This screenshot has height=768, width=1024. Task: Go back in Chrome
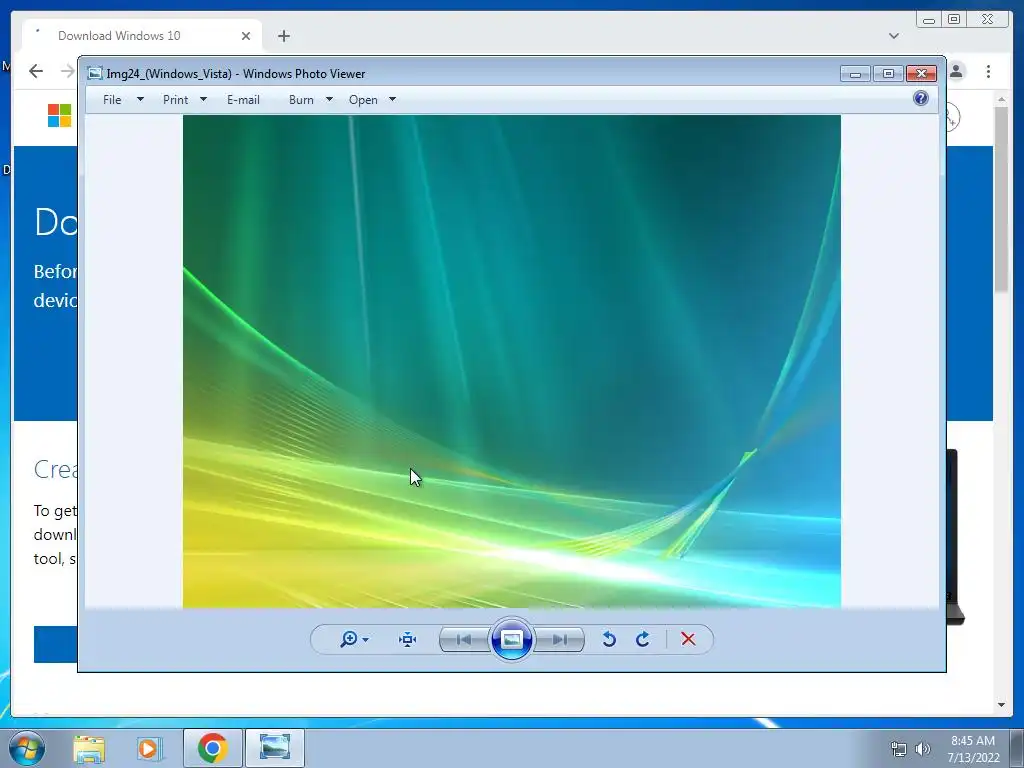tap(36, 71)
